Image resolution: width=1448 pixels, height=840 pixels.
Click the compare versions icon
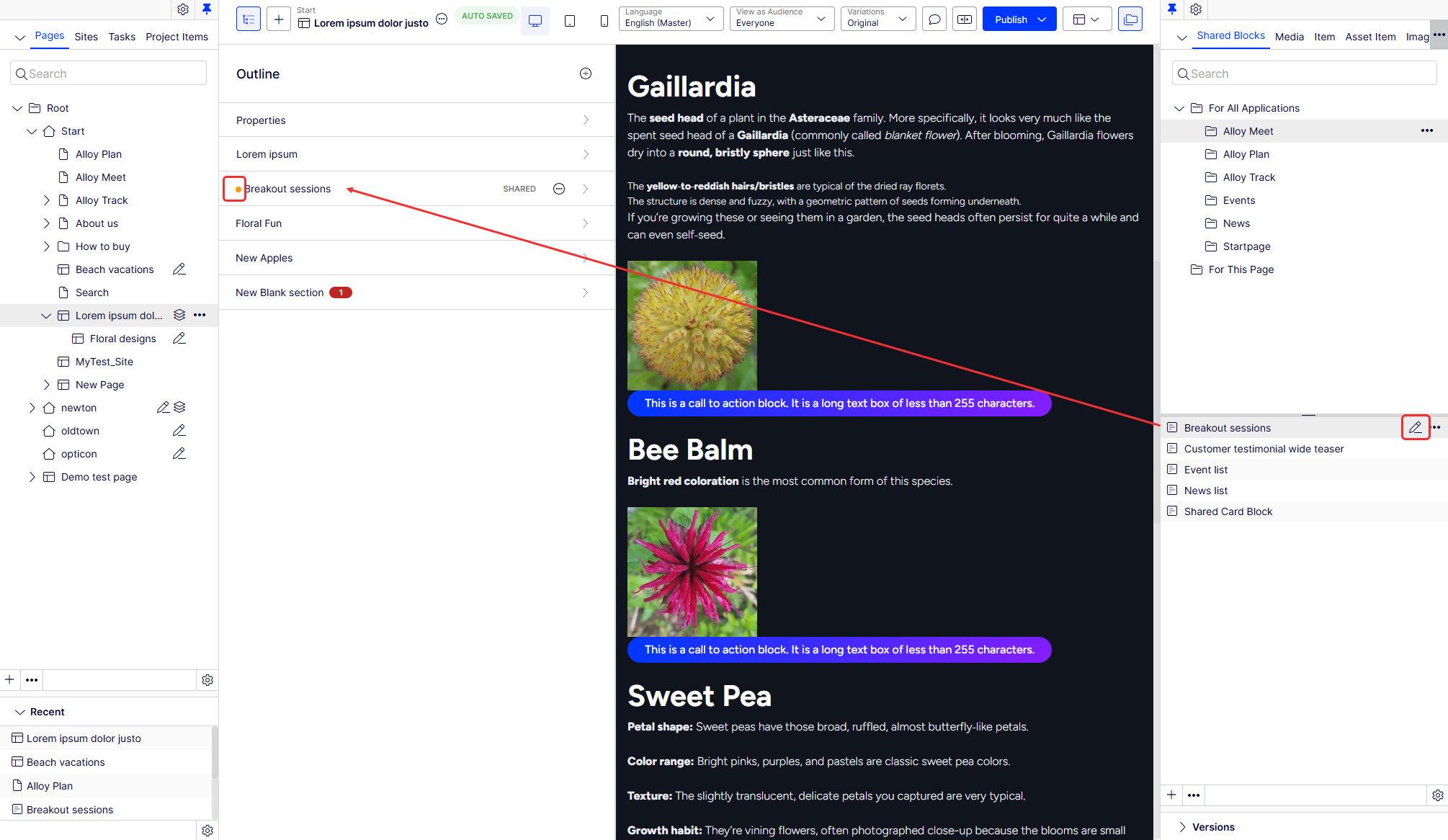[x=964, y=19]
